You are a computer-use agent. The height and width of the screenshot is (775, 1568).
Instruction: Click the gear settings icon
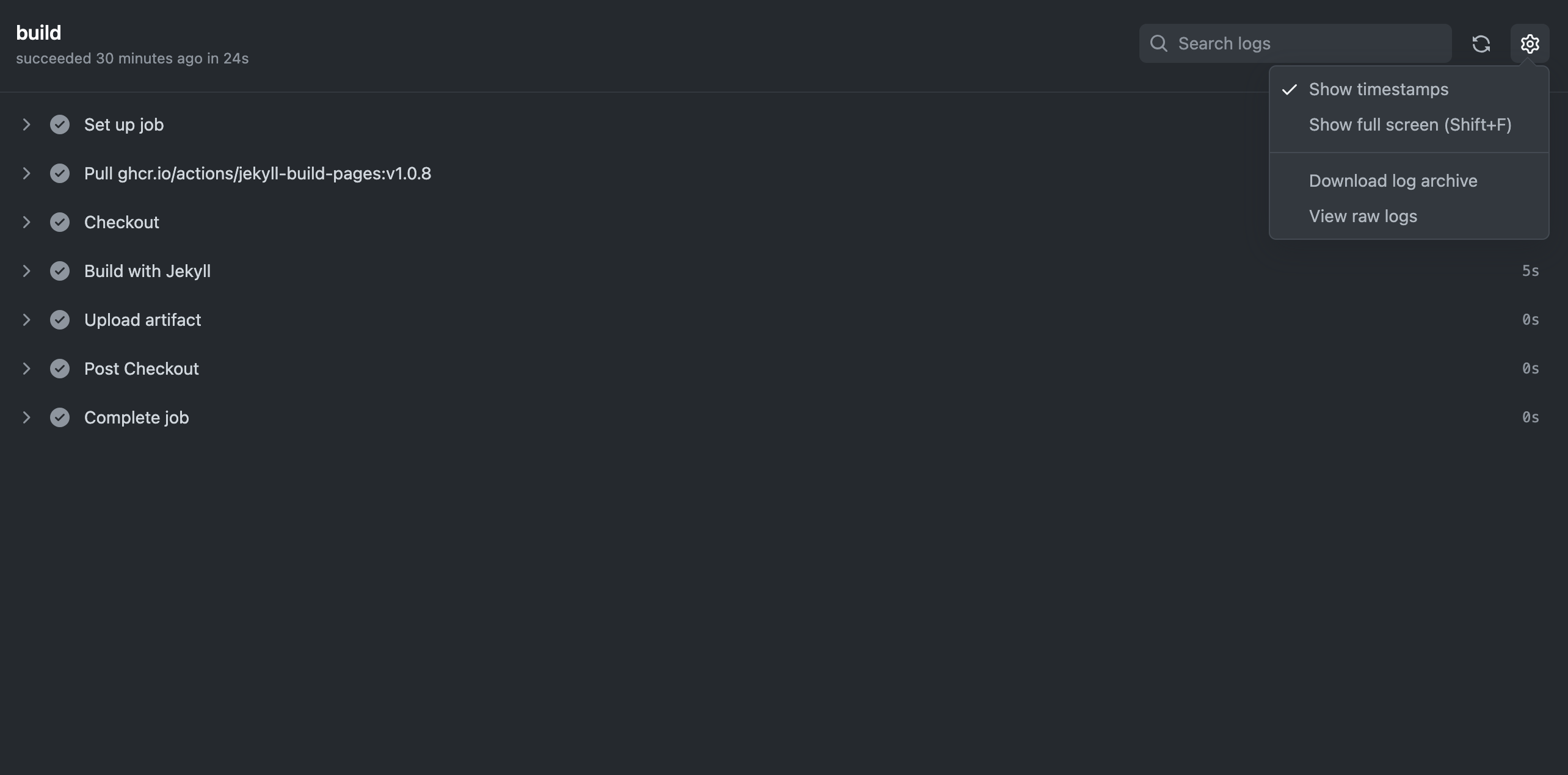pos(1530,44)
